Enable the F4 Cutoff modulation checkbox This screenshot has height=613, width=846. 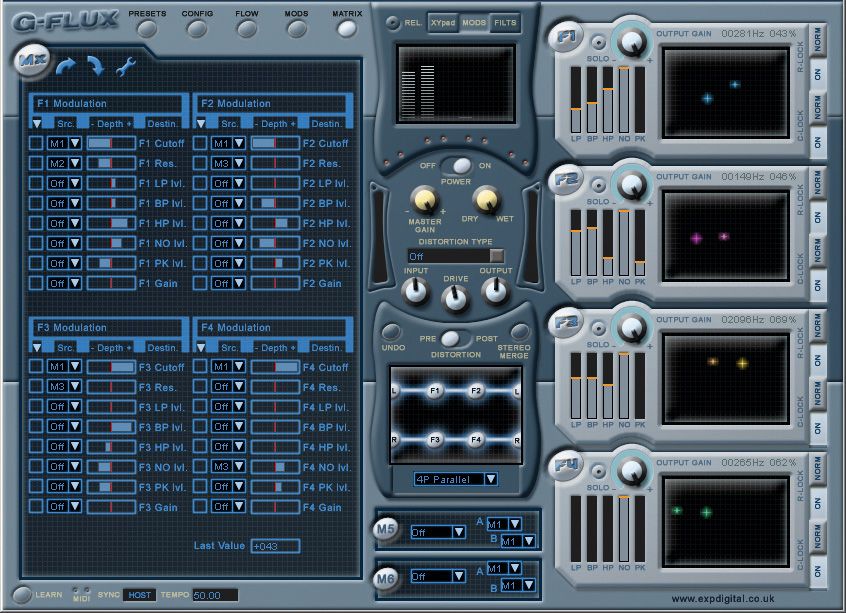pos(200,366)
